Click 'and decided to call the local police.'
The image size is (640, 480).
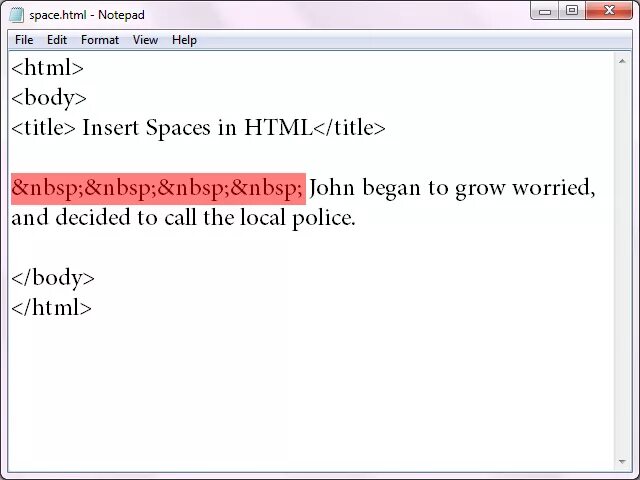(183, 218)
